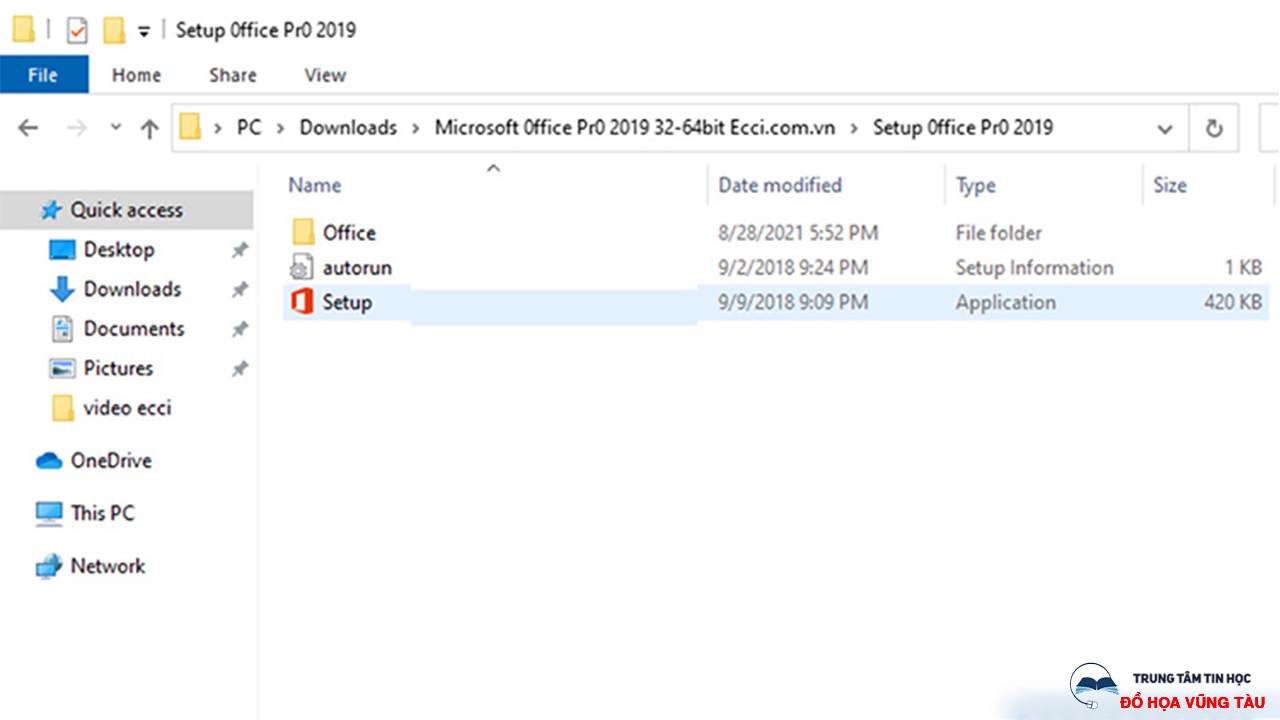
Task: Unpin Desktop using its pin icon
Action: pos(240,250)
